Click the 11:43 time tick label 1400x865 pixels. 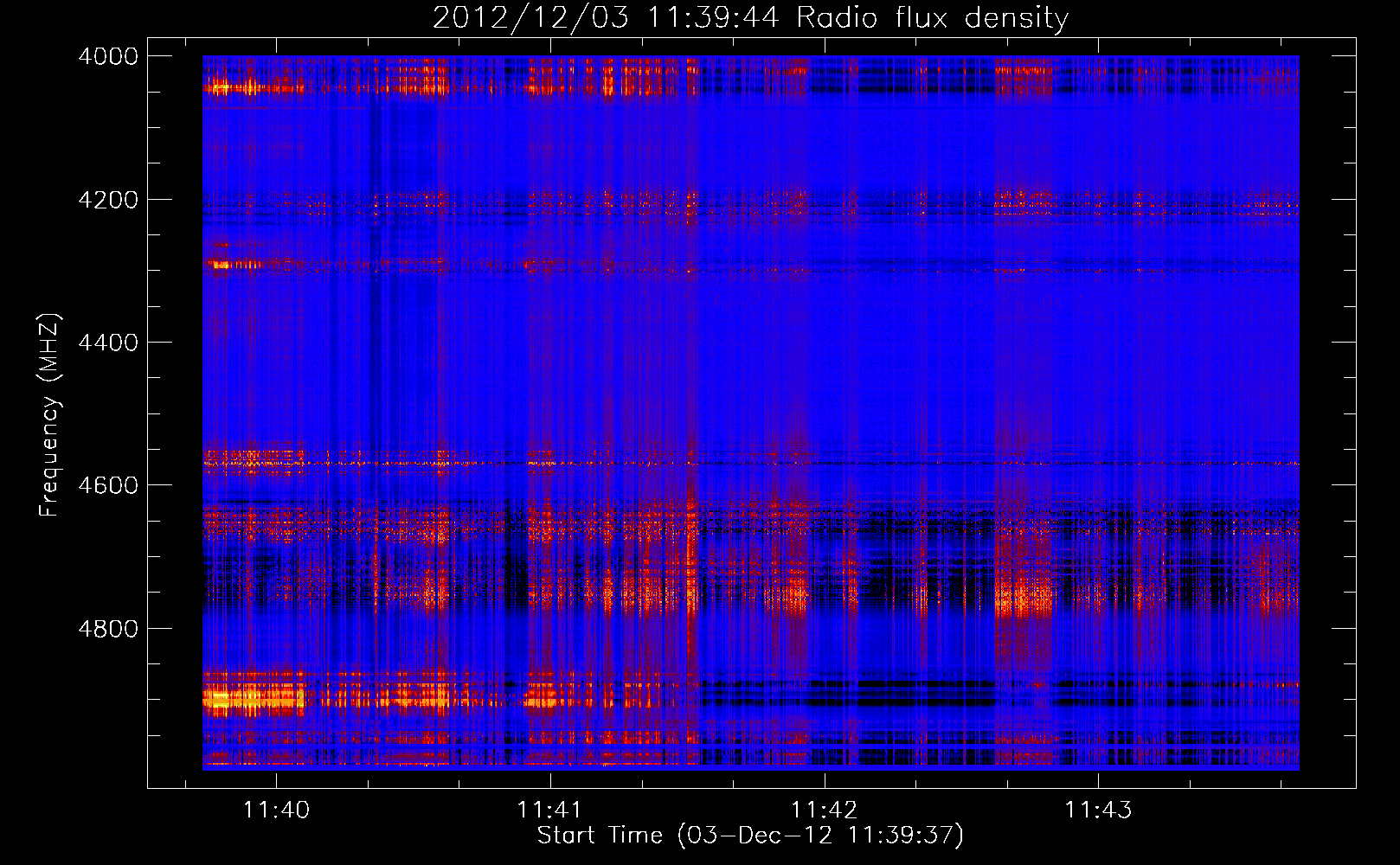[1098, 810]
